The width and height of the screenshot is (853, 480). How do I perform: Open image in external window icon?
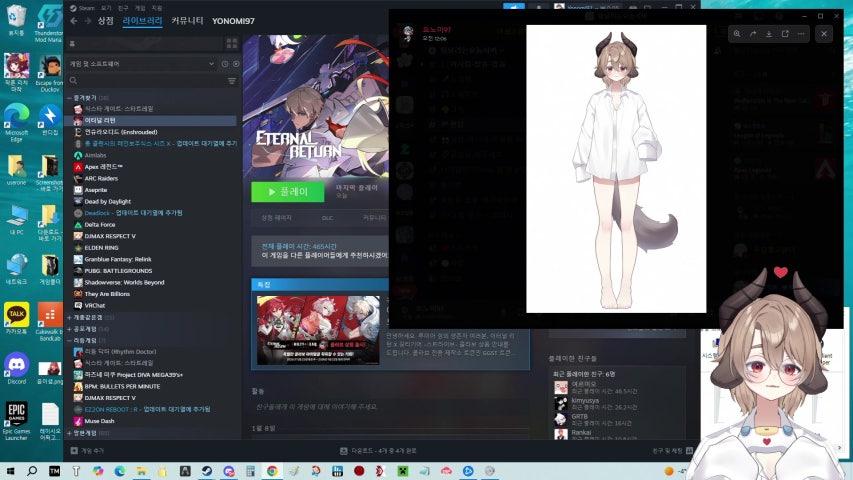[785, 34]
